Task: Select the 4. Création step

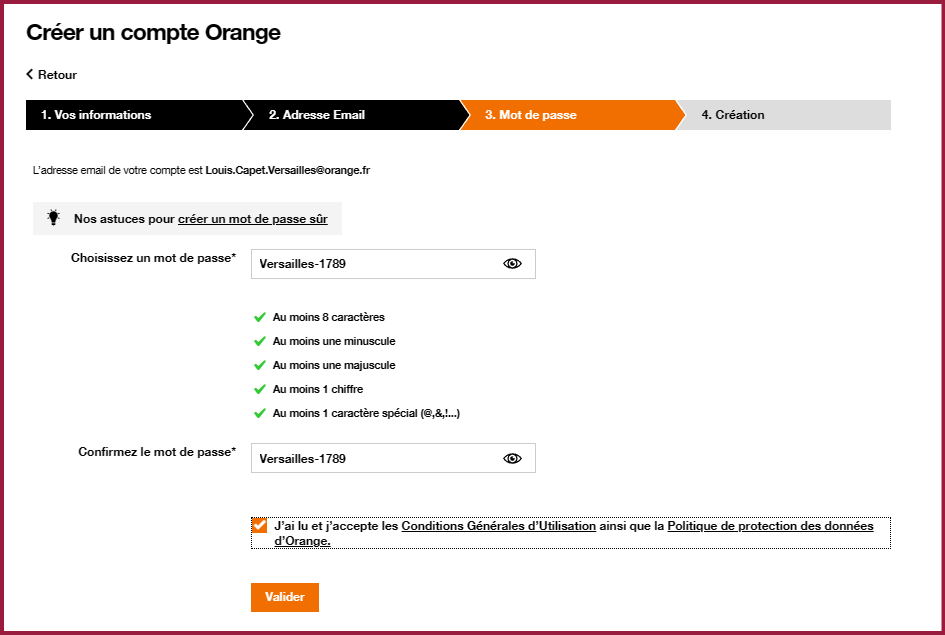Action: coord(783,115)
